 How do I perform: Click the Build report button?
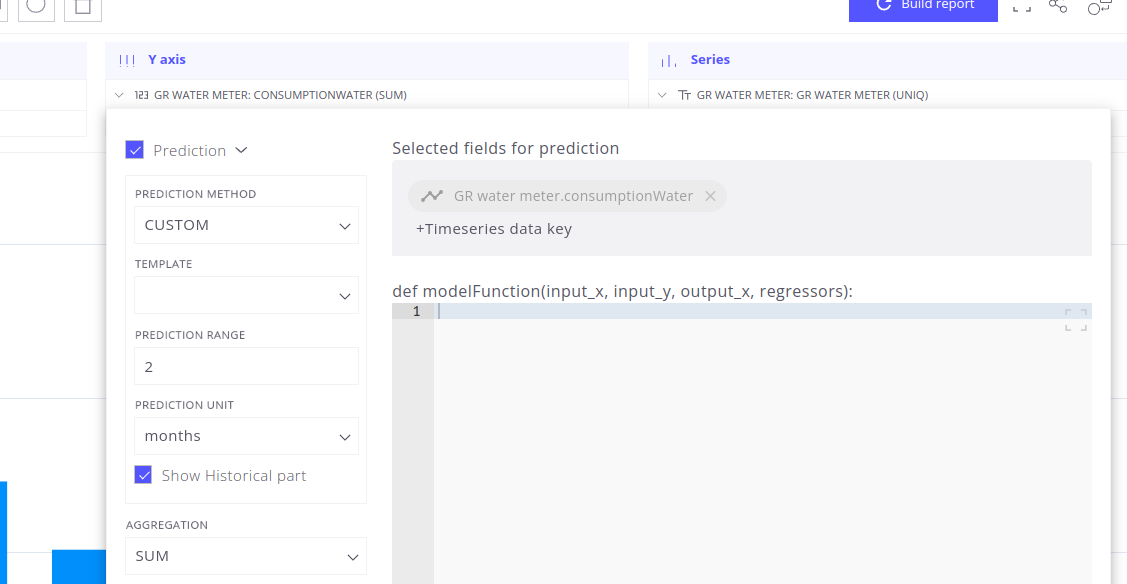923,7
